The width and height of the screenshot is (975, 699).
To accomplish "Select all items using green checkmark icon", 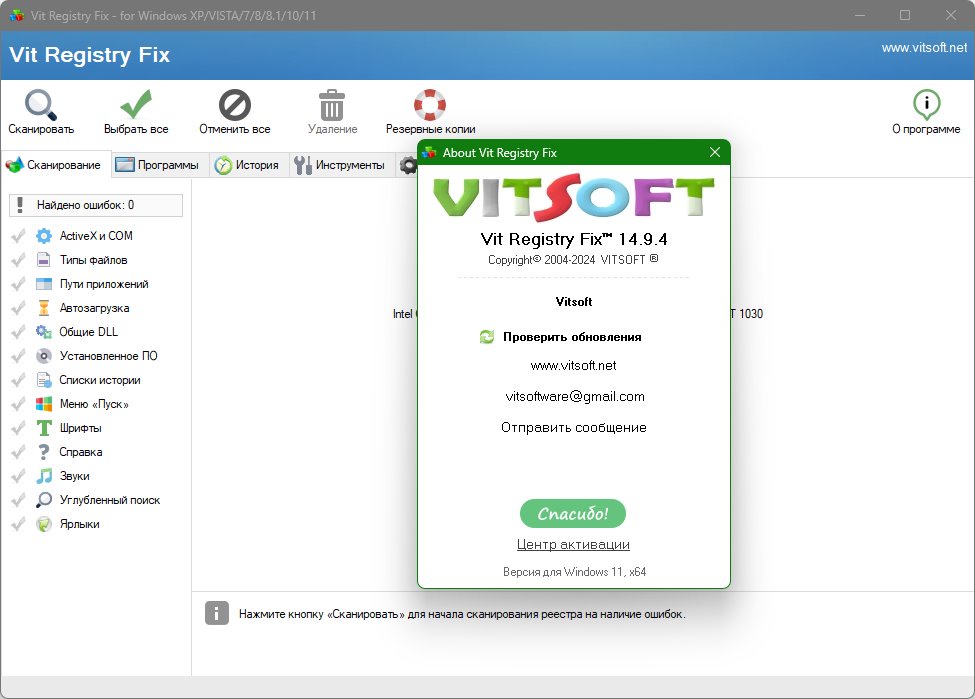I will (x=136, y=104).
